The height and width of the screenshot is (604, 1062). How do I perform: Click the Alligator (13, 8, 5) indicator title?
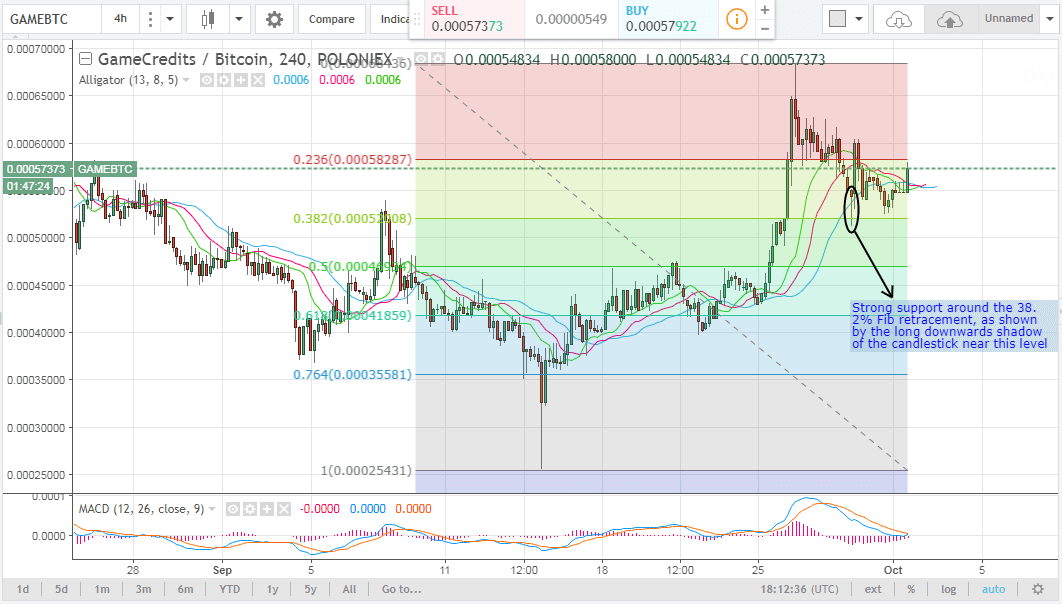coord(129,80)
